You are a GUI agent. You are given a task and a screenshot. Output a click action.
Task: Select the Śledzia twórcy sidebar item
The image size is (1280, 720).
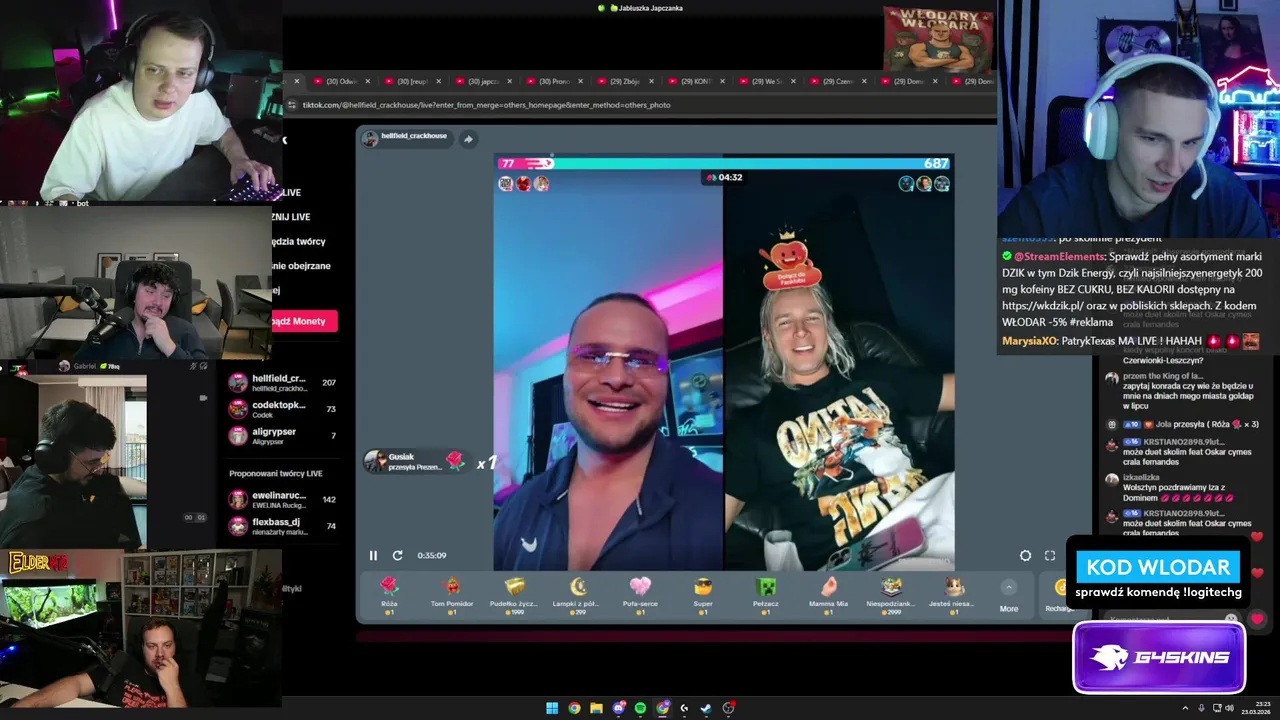click(x=299, y=241)
